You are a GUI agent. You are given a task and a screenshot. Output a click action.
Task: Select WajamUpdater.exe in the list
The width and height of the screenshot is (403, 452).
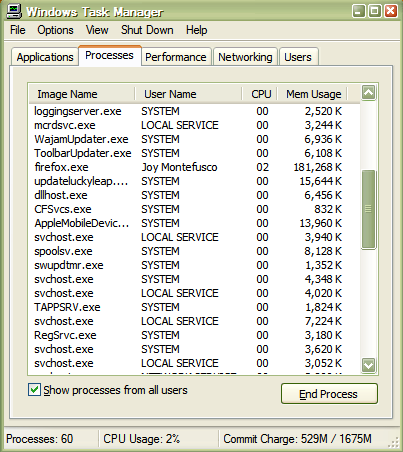point(194,139)
